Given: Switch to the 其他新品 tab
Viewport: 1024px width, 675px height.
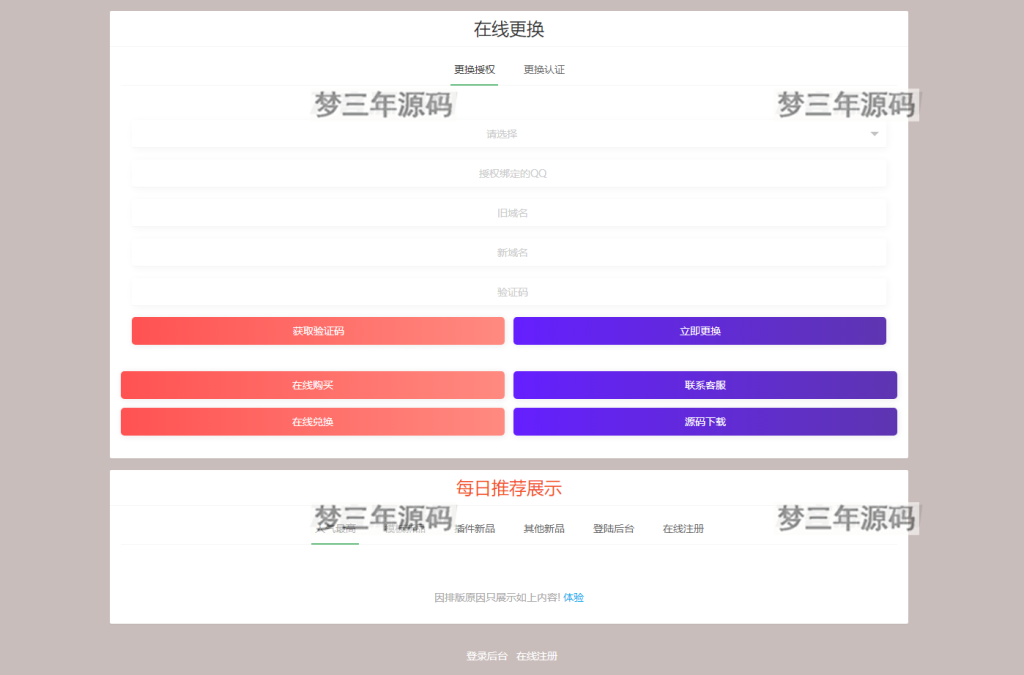Looking at the screenshot, I should click(x=544, y=528).
